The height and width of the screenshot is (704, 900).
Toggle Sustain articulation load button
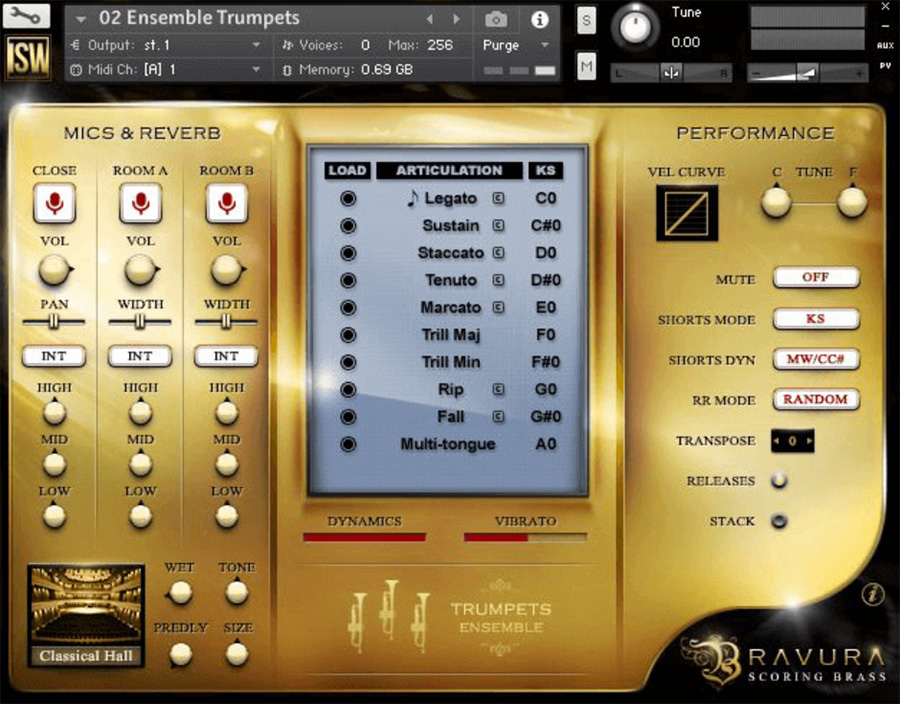point(348,225)
